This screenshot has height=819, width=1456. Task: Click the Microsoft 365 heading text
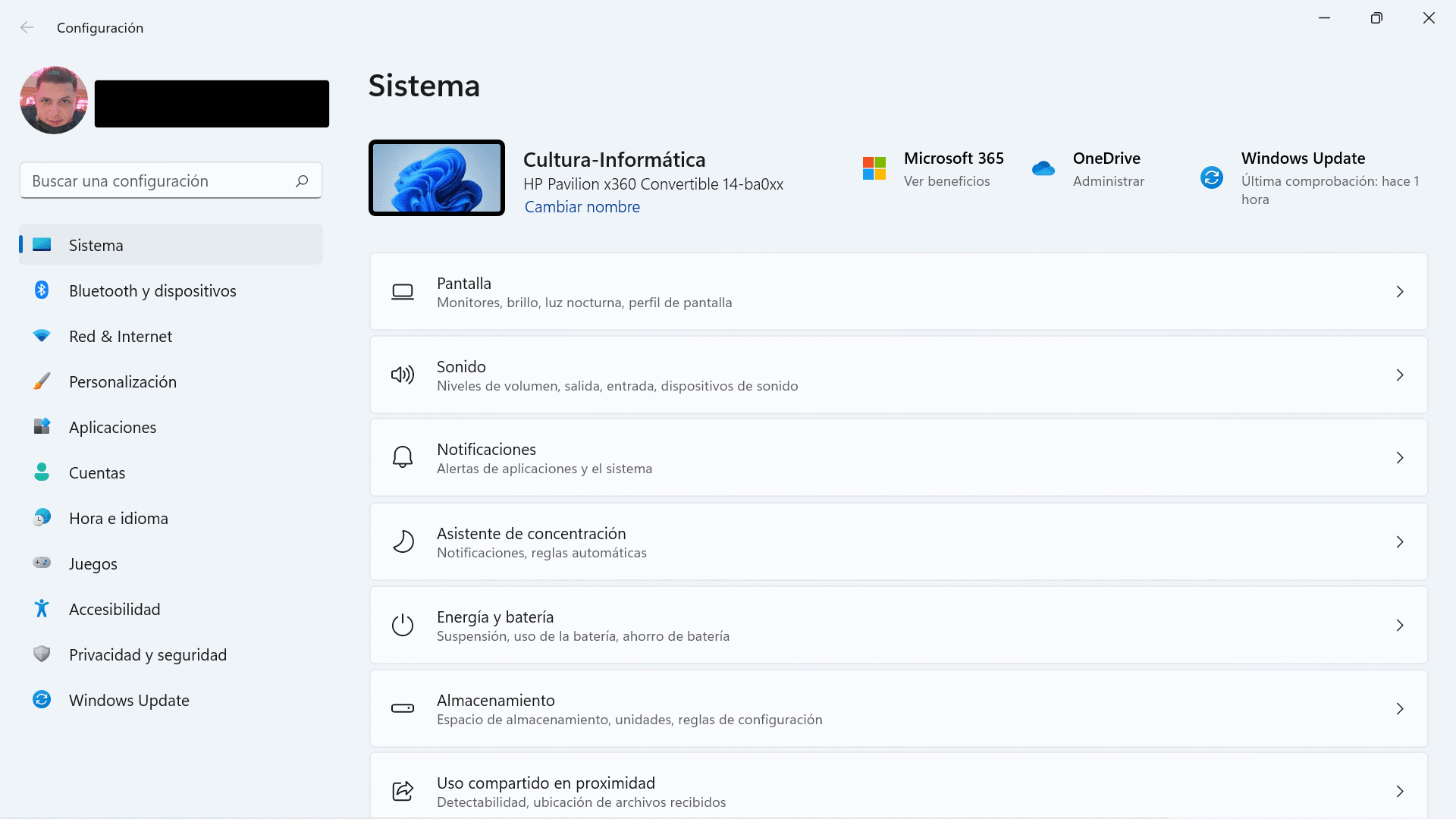(954, 158)
